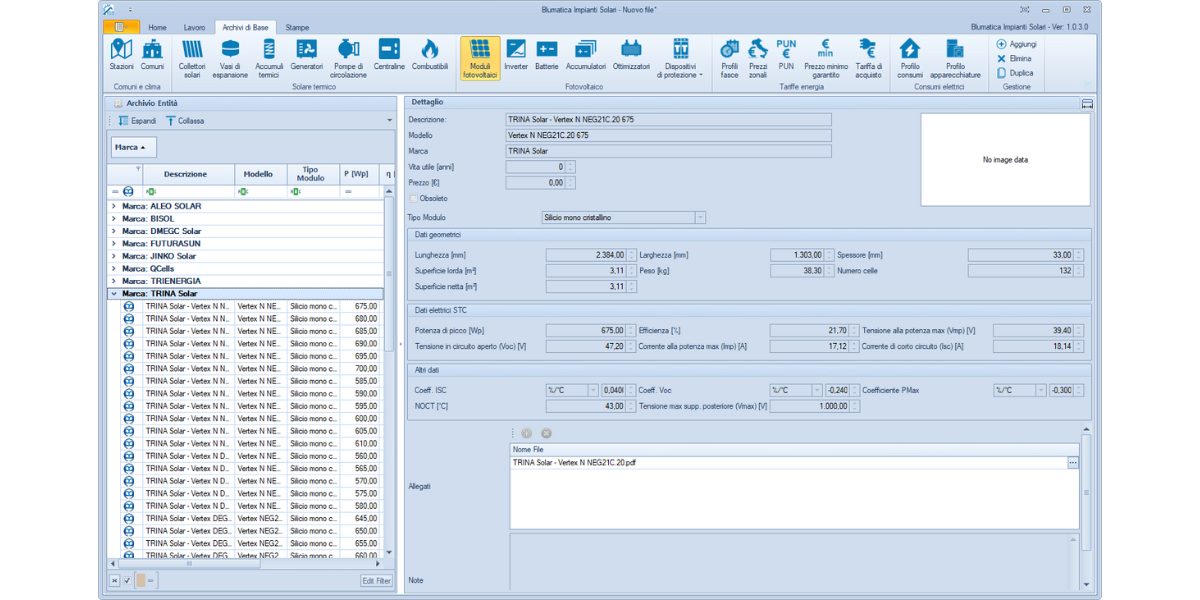Viewport: 1200px width, 600px height.
Task: Click Elimina to delete the entity
Action: [1014, 58]
